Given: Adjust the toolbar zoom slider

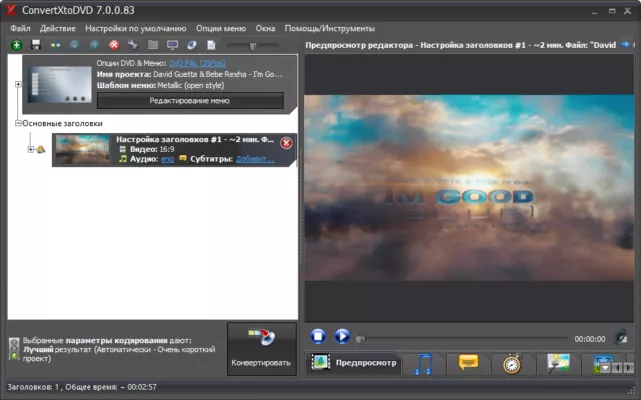Looking at the screenshot, I should tap(253, 46).
